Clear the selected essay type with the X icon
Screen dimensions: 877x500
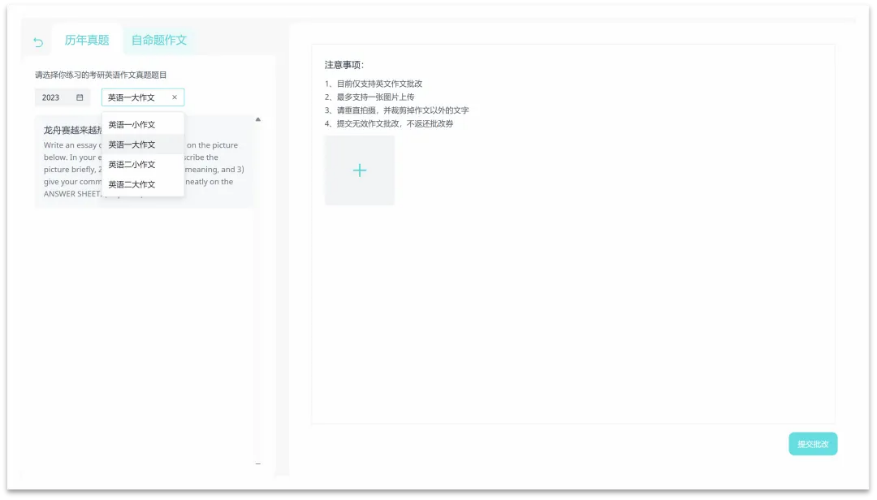click(x=174, y=98)
